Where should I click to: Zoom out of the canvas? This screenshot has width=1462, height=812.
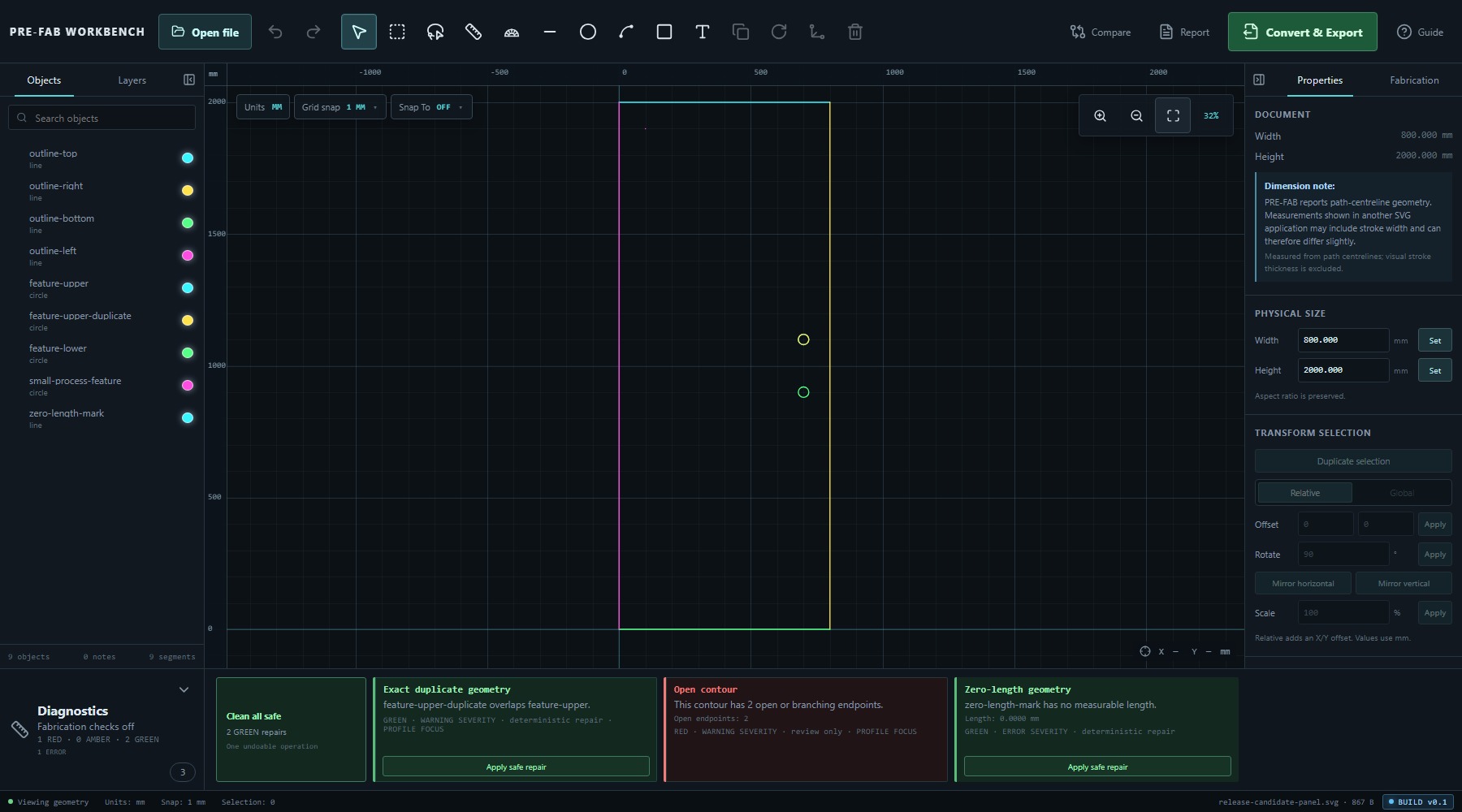coord(1136,115)
